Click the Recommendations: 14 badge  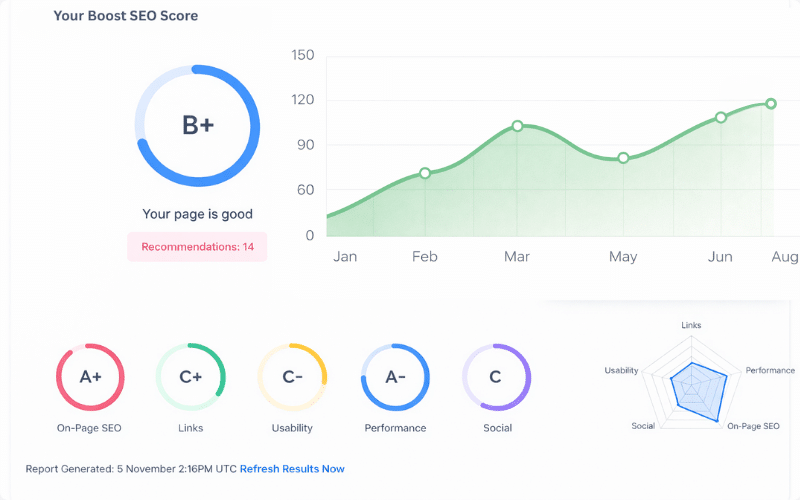coord(197,246)
